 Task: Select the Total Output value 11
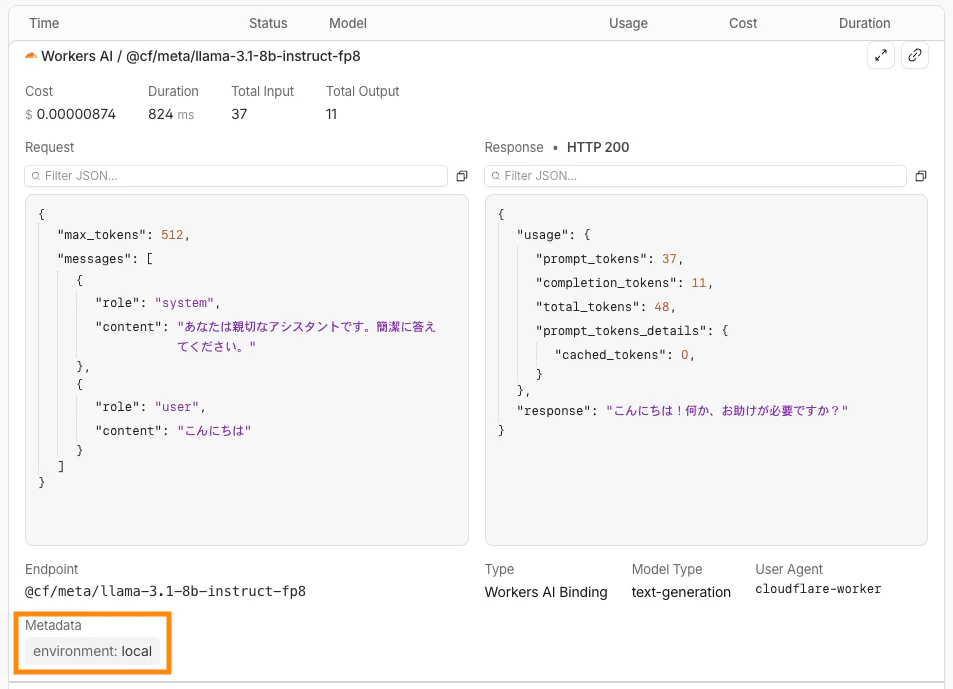pos(331,114)
